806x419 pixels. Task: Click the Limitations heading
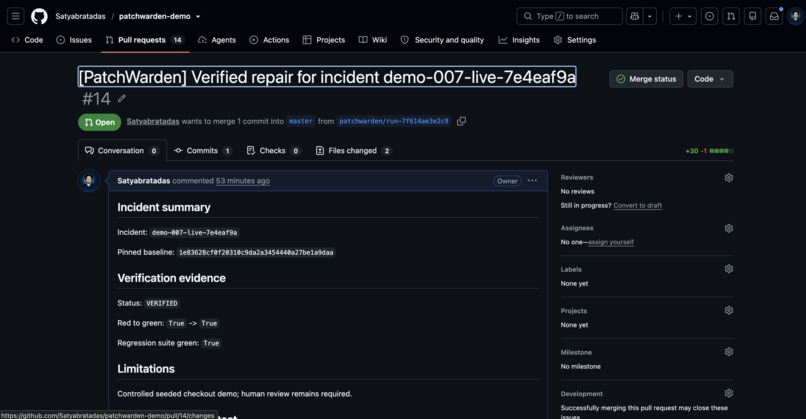pos(145,369)
